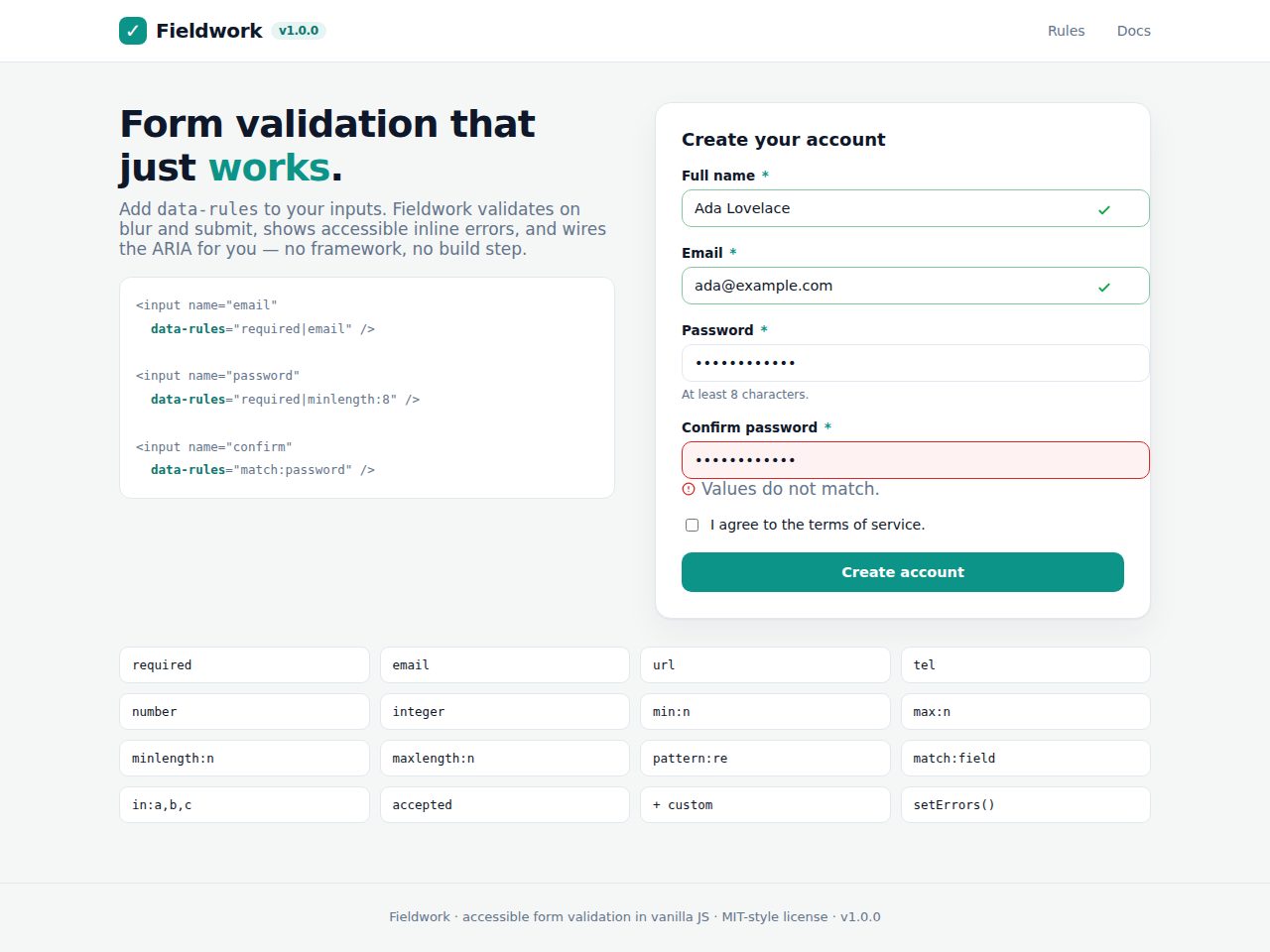
Task: Open the Docs nav link
Action: [1134, 31]
